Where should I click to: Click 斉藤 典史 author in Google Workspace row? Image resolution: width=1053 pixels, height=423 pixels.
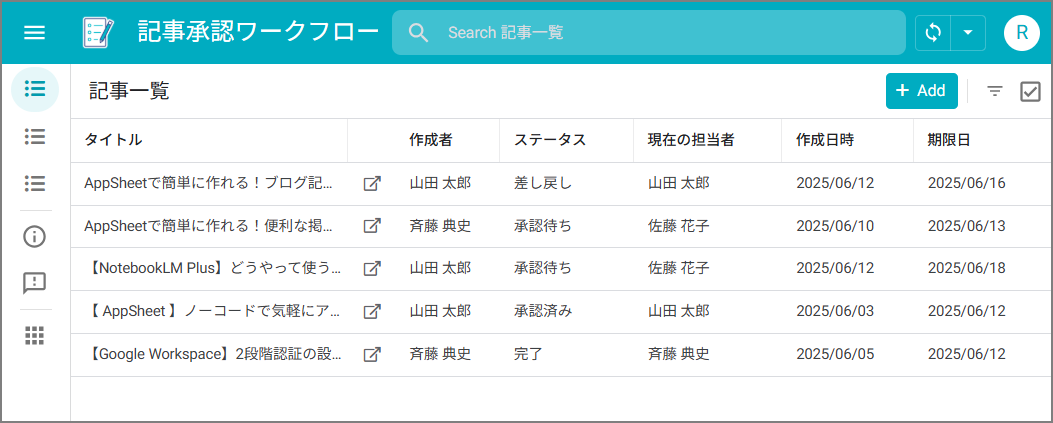click(440, 354)
